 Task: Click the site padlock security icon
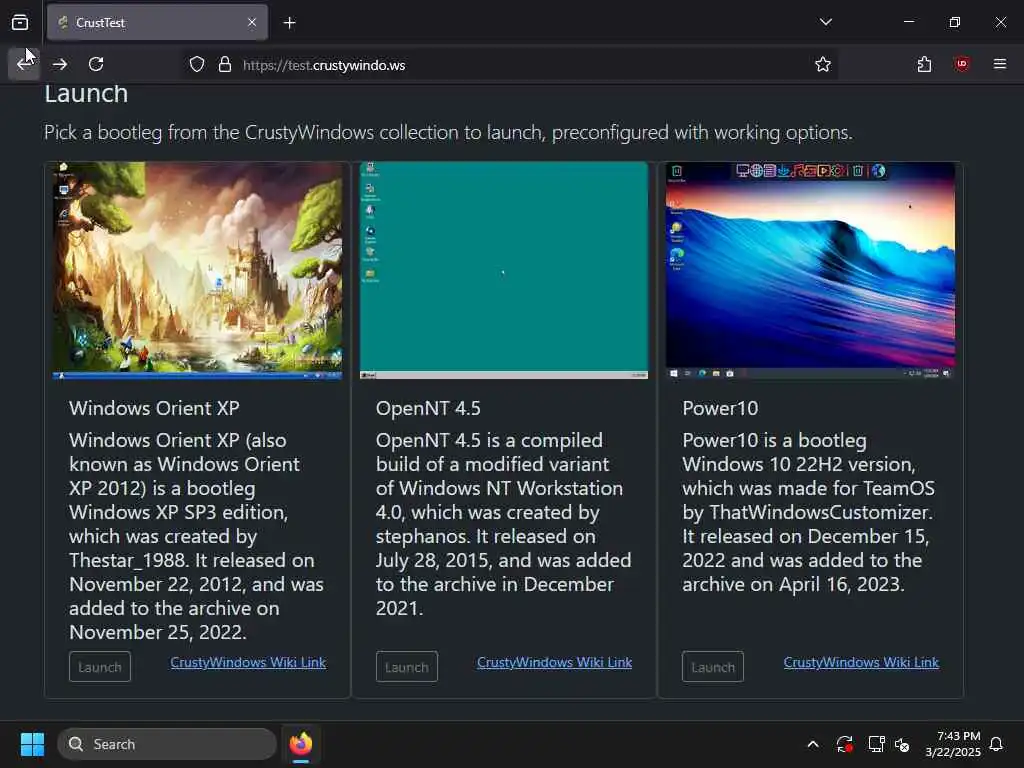click(x=225, y=65)
